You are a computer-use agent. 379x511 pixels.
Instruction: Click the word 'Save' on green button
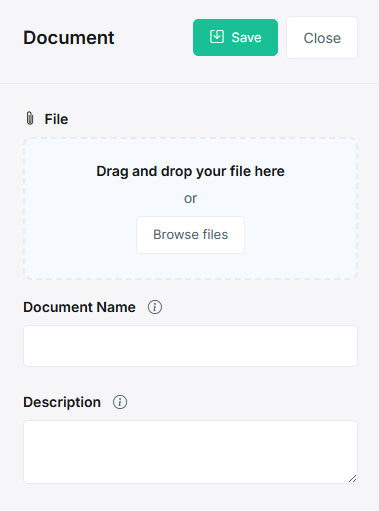246,37
